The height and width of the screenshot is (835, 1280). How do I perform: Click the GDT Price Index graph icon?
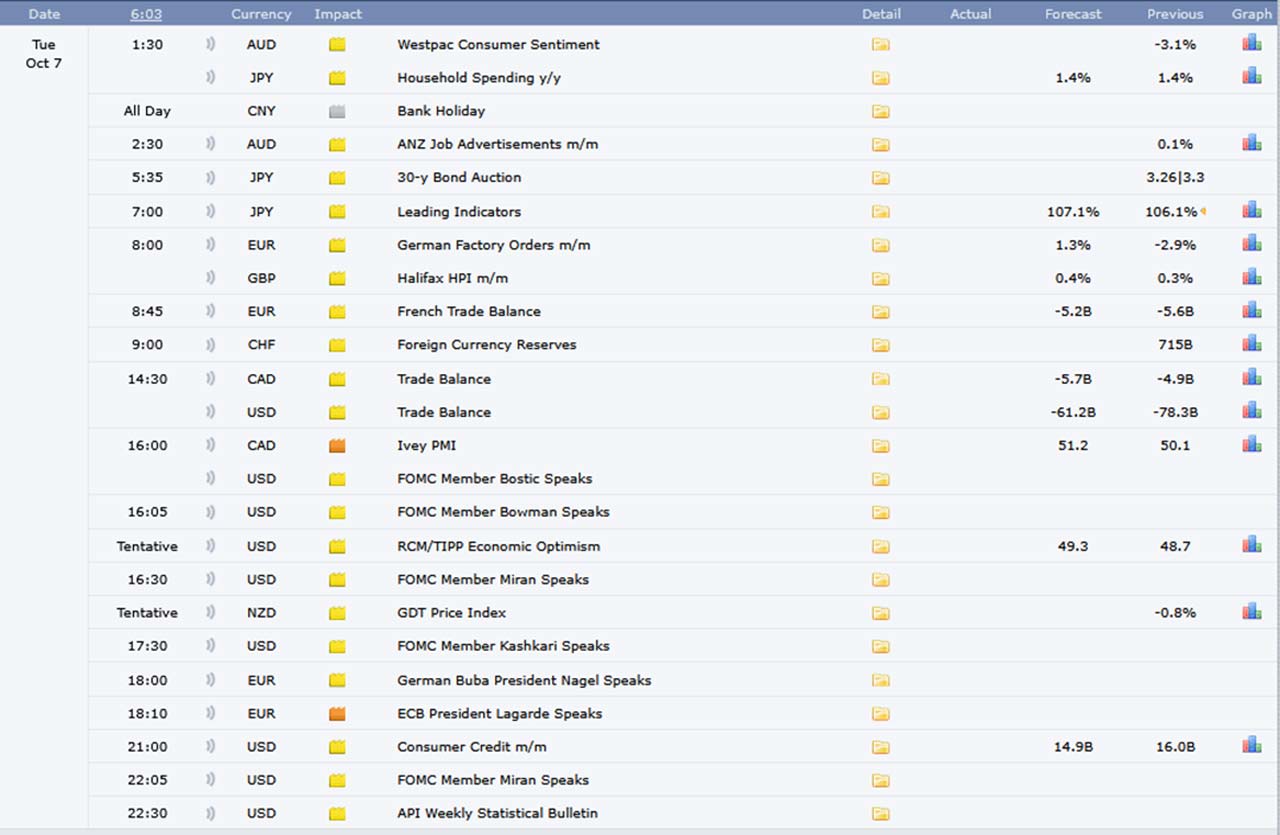[x=1251, y=611]
